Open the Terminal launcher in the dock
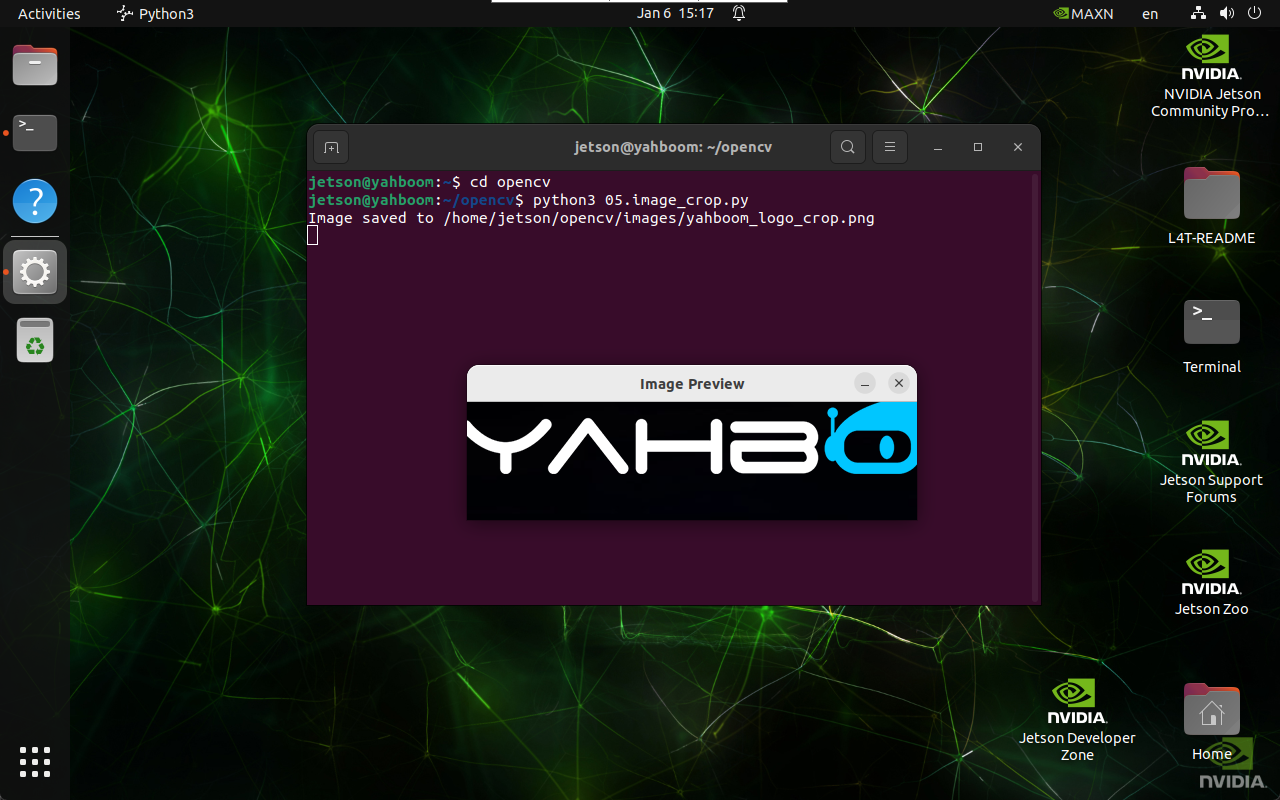 point(35,132)
